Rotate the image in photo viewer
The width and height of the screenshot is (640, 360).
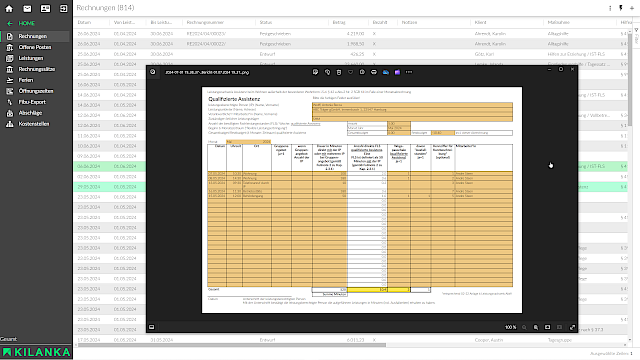pos(327,72)
